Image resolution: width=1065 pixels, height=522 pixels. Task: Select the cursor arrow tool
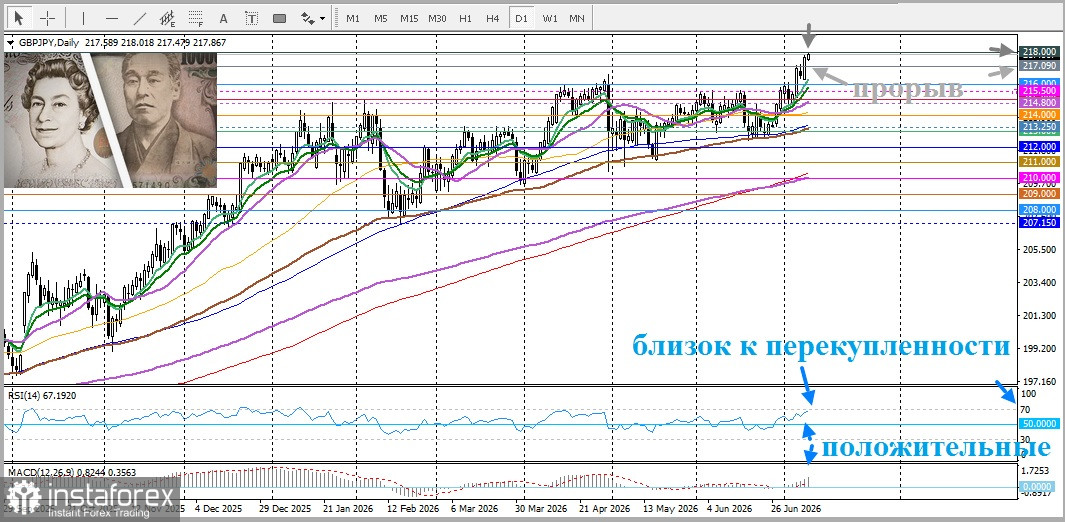[x=19, y=18]
